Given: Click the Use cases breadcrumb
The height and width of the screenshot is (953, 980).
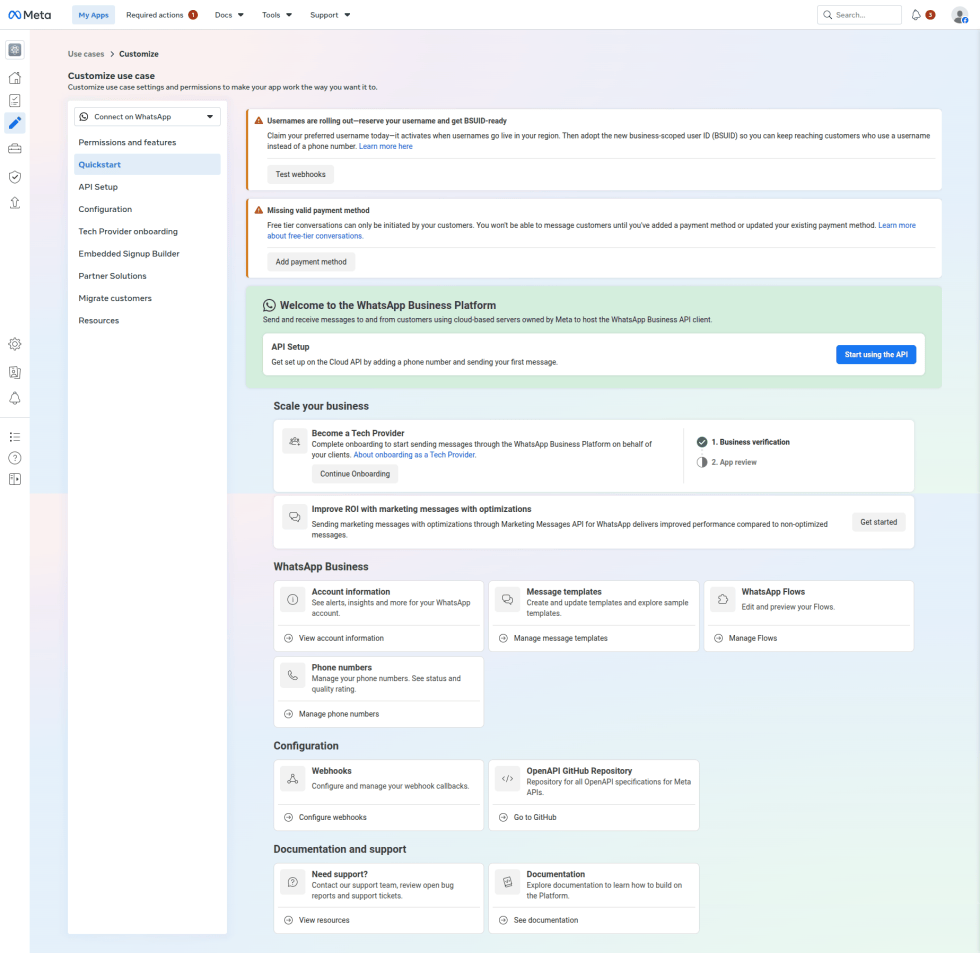Looking at the screenshot, I should click(x=86, y=54).
